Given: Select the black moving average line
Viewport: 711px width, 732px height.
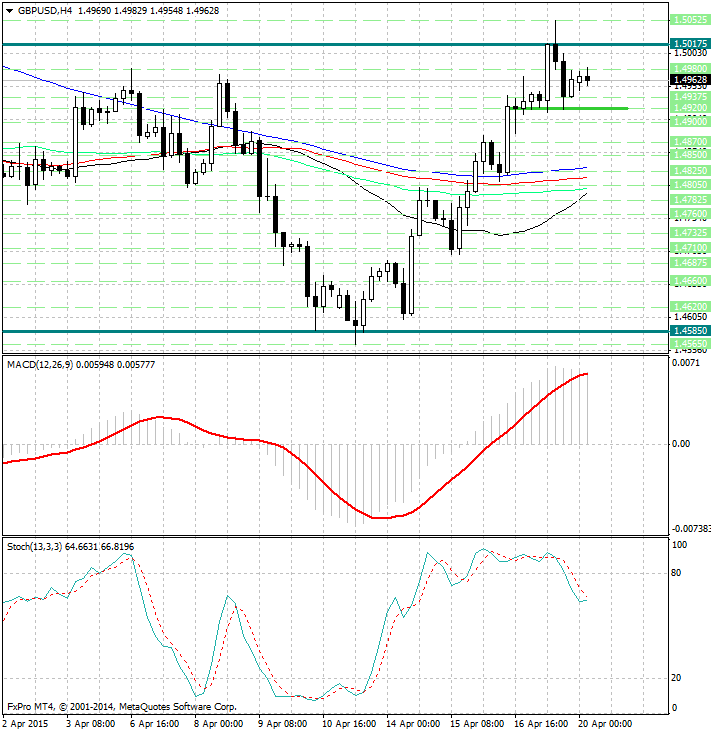Looking at the screenshot, I should [365, 189].
